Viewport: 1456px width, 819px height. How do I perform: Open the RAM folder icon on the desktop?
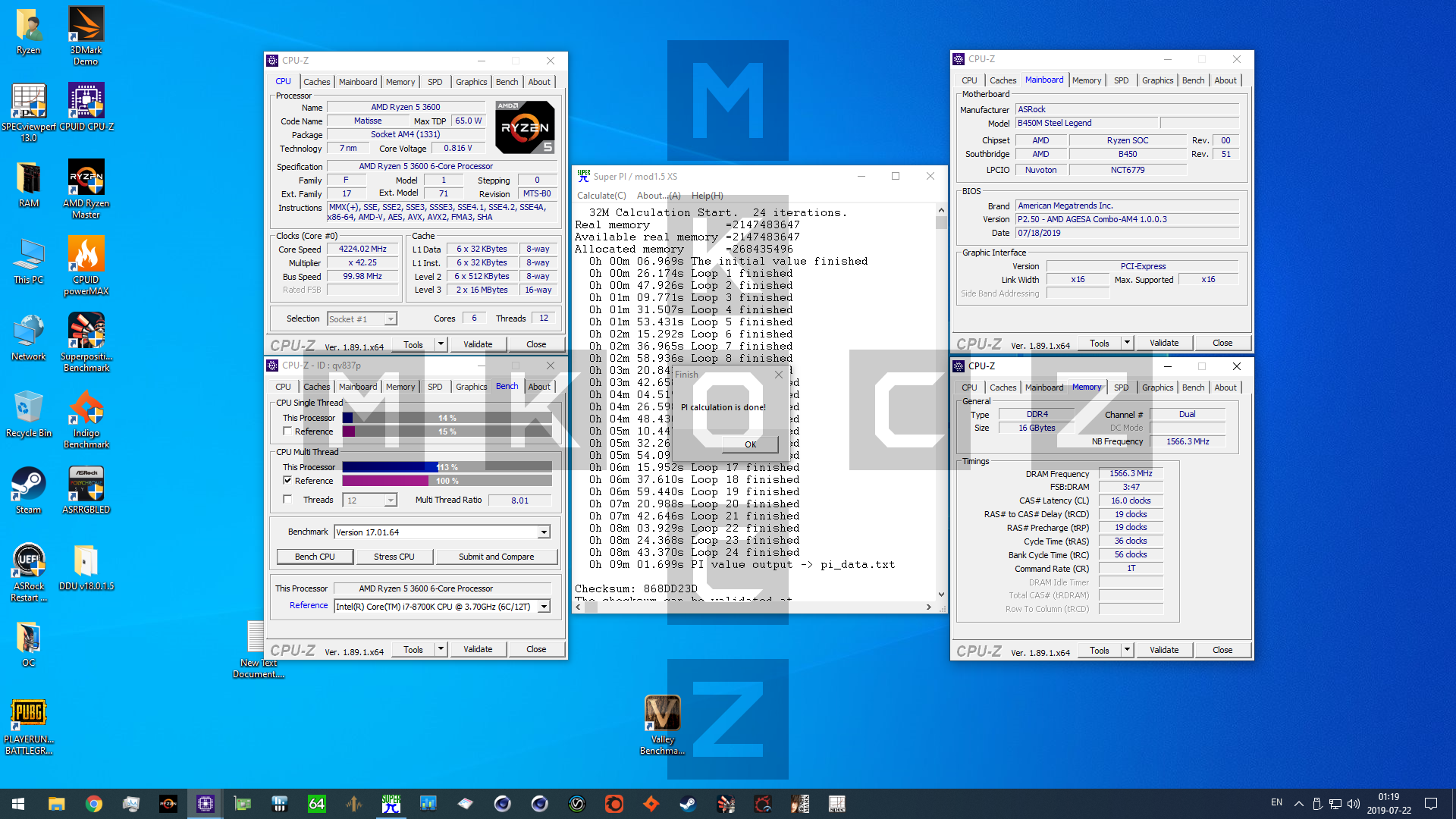(29, 184)
